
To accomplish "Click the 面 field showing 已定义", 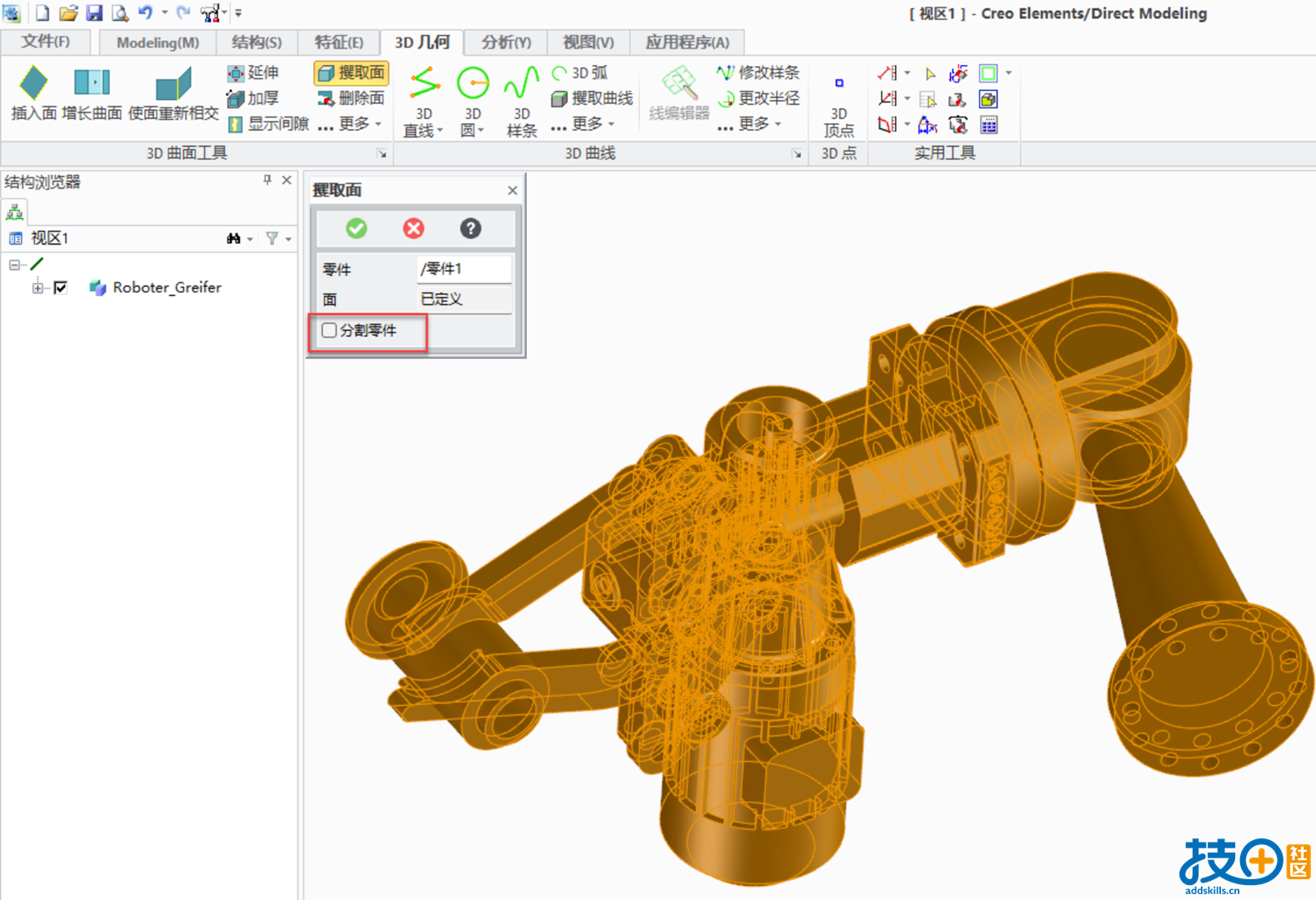I will pos(463,299).
